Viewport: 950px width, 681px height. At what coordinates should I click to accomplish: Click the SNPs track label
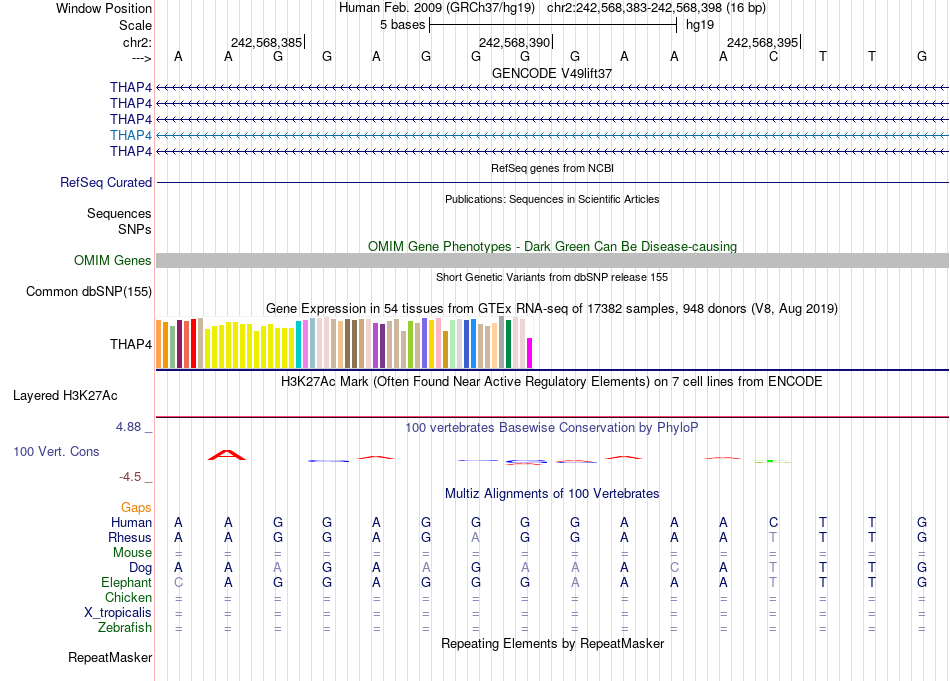pyautogui.click(x=135, y=229)
